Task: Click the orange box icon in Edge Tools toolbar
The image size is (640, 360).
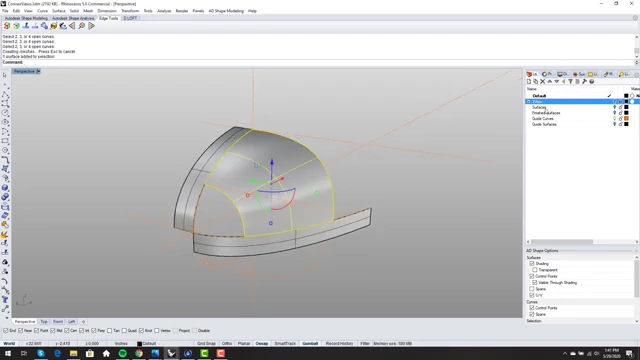Action: (x=54, y=26)
